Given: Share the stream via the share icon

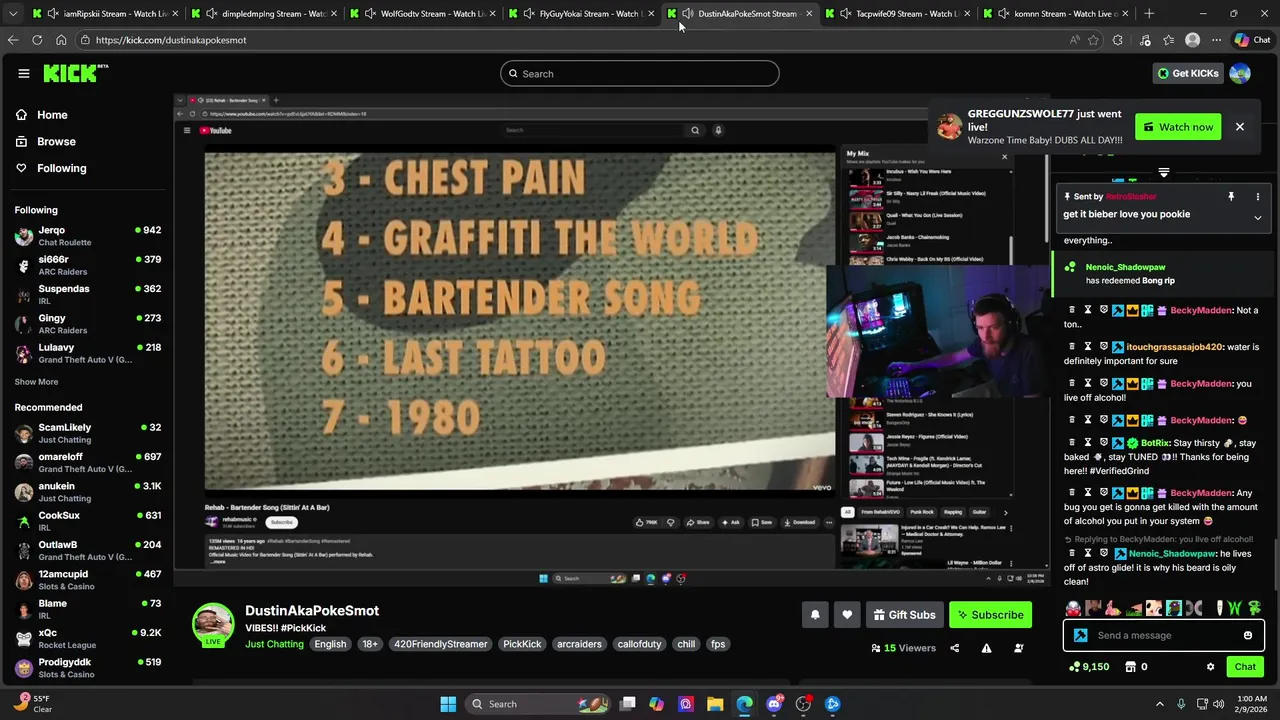Looking at the screenshot, I should tap(954, 648).
